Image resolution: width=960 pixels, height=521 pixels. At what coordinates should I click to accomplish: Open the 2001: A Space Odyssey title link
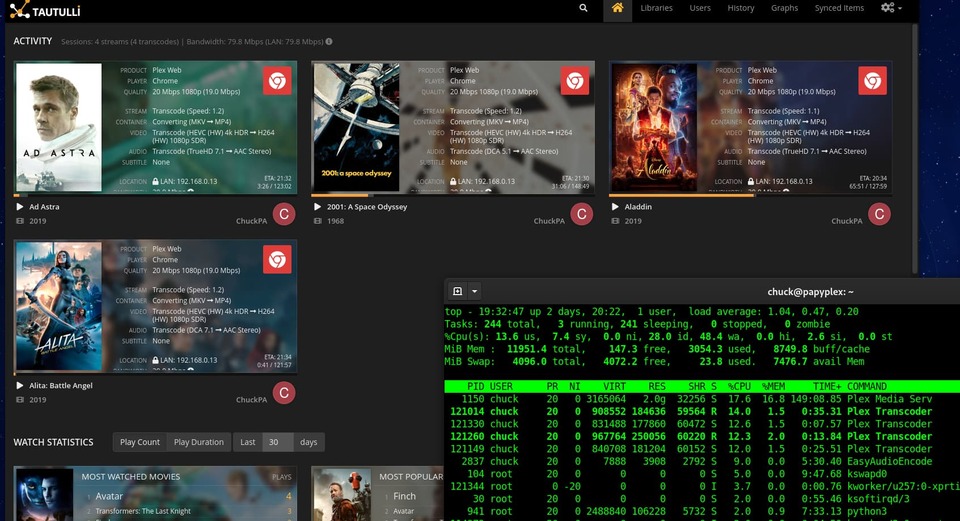click(x=367, y=207)
